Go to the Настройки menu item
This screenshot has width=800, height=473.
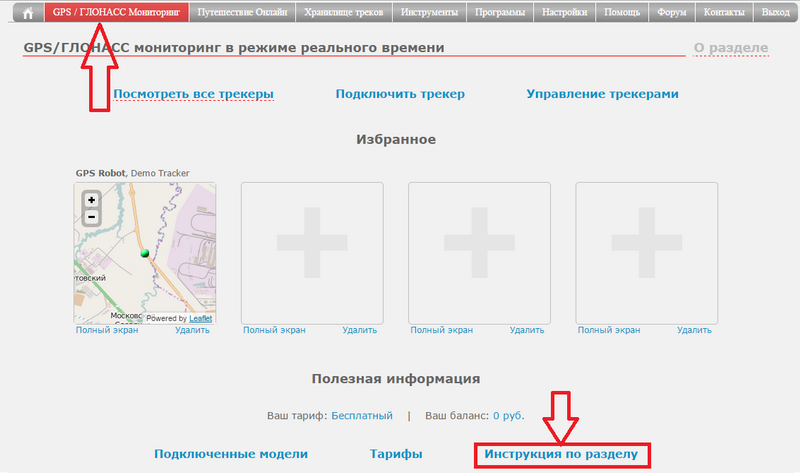tap(566, 13)
